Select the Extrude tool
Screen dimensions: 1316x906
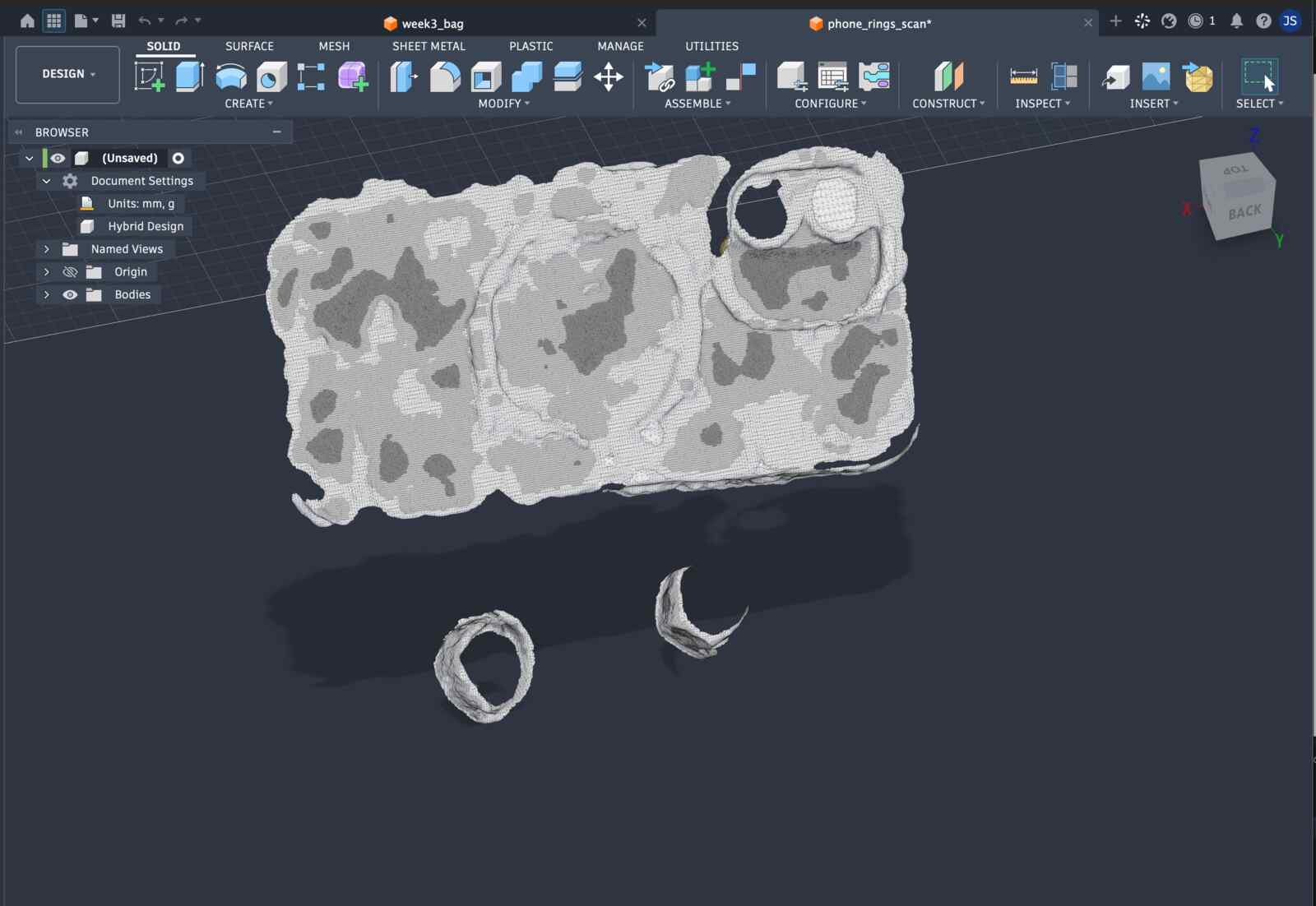pyautogui.click(x=190, y=76)
